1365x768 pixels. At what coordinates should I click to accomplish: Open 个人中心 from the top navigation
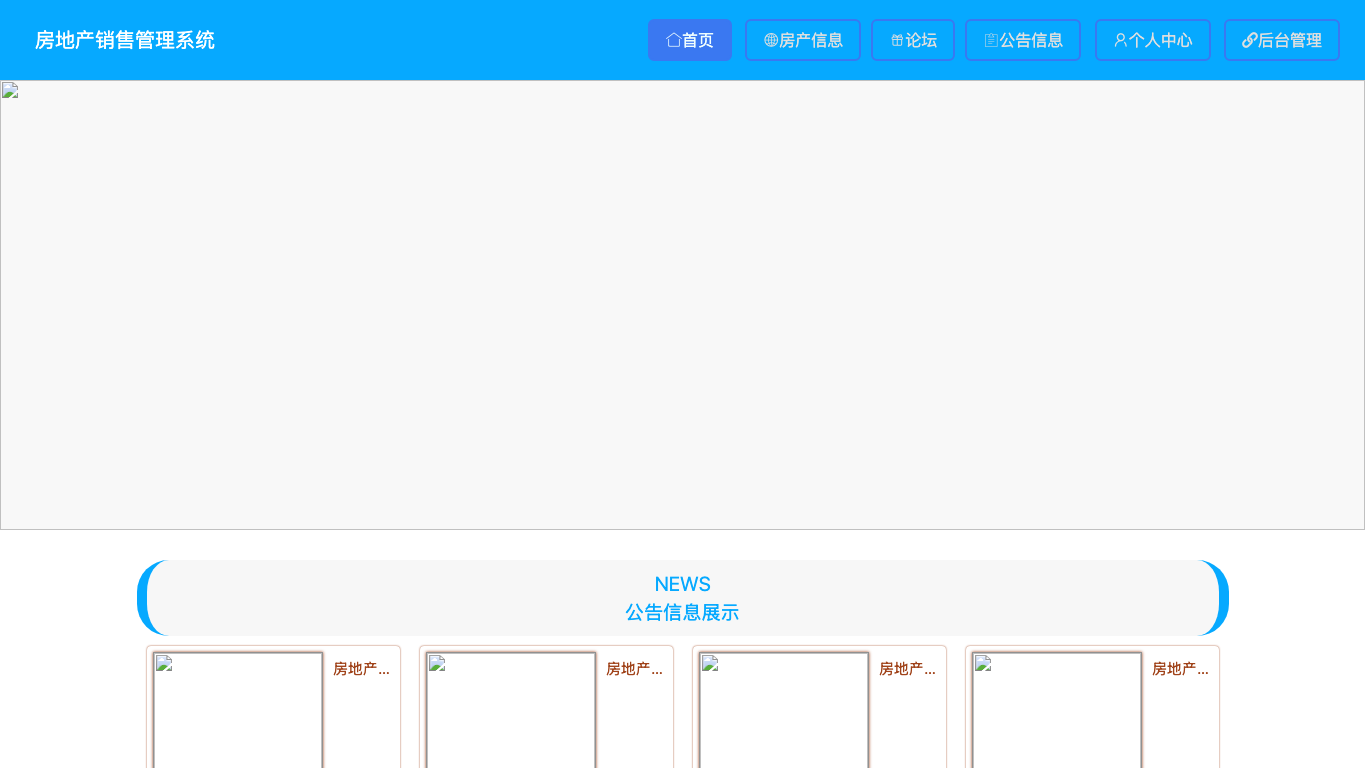(x=1153, y=40)
